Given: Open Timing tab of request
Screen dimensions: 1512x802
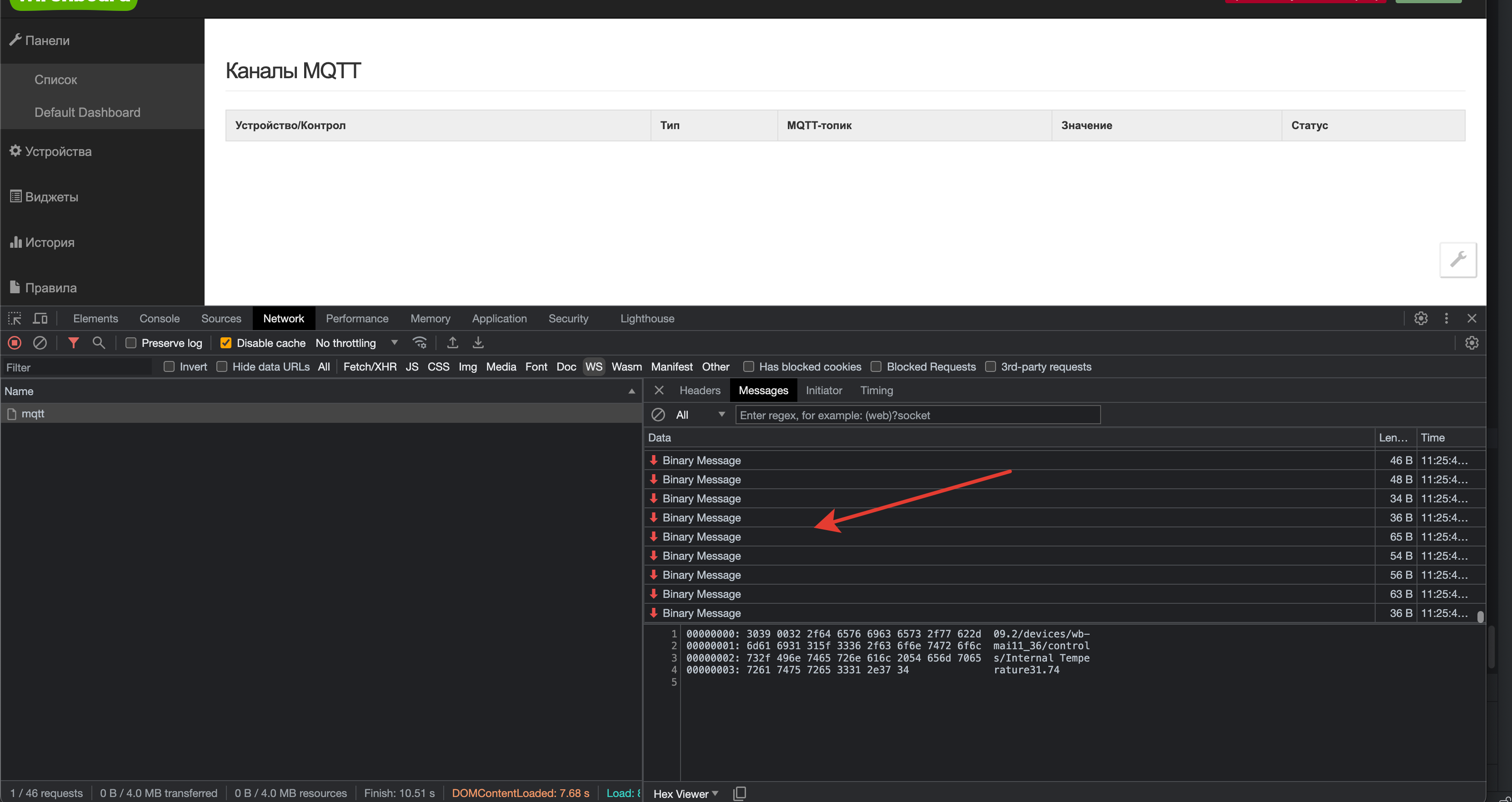Looking at the screenshot, I should pos(876,391).
